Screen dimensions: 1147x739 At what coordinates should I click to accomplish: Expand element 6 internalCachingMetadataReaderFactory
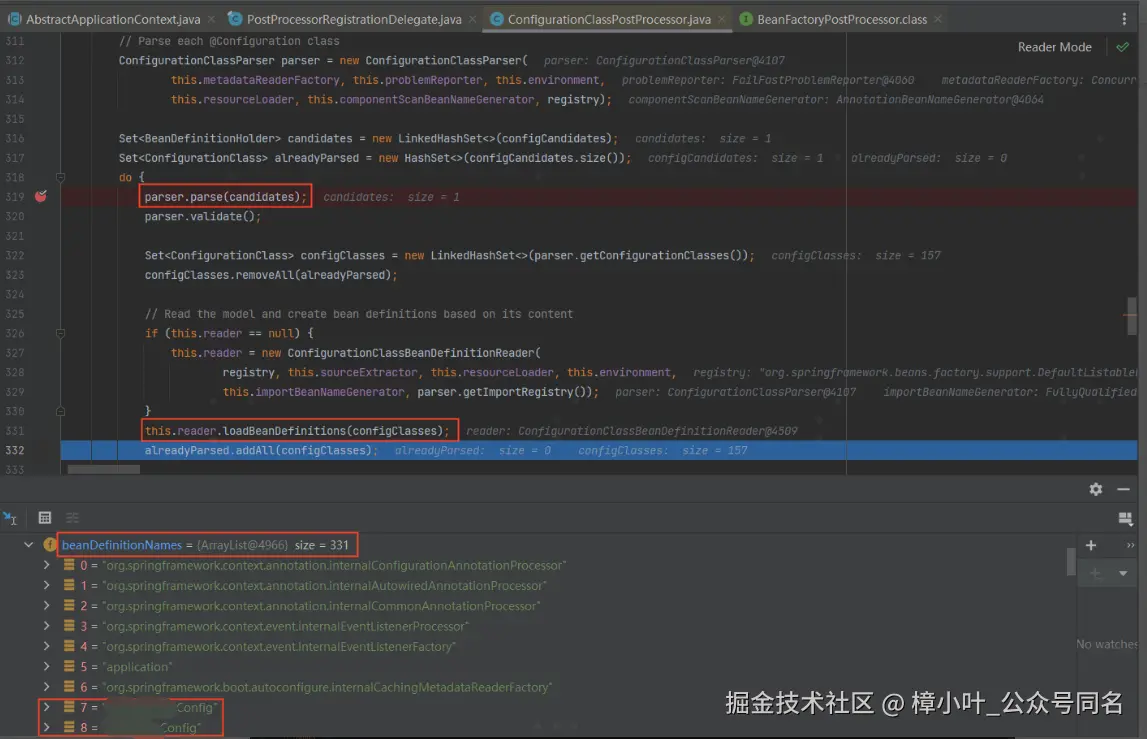(x=47, y=687)
